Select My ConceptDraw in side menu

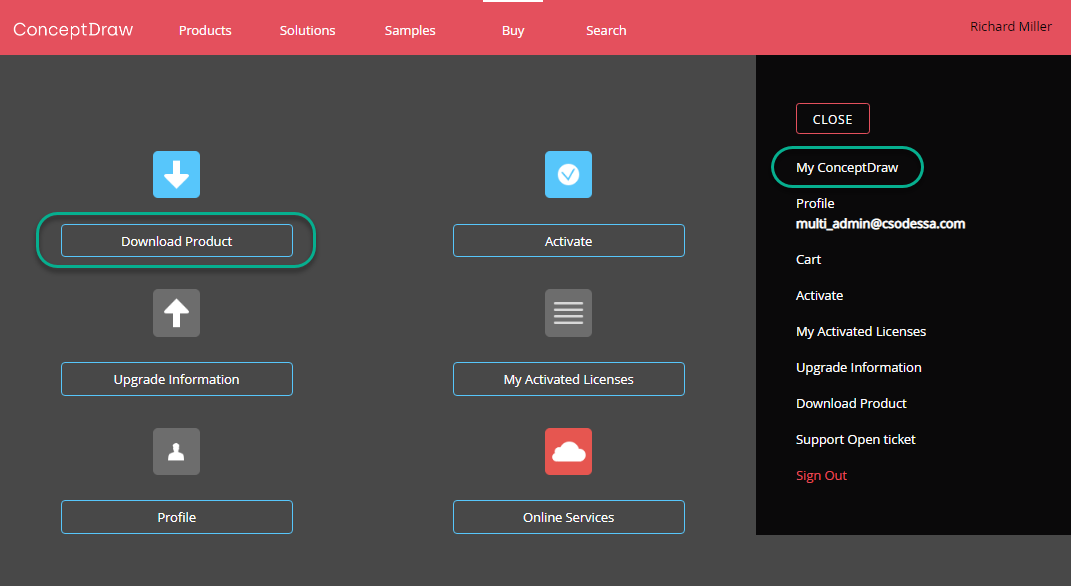847,167
